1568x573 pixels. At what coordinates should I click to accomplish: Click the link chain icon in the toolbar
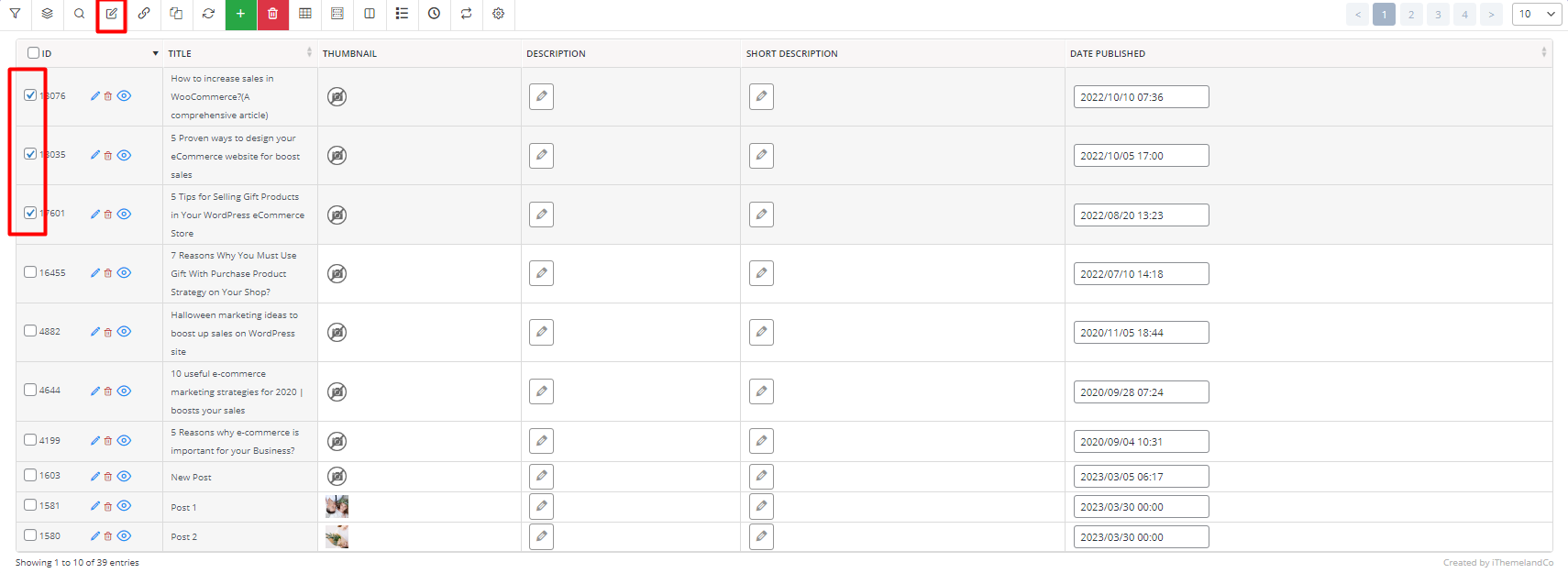pyautogui.click(x=144, y=14)
